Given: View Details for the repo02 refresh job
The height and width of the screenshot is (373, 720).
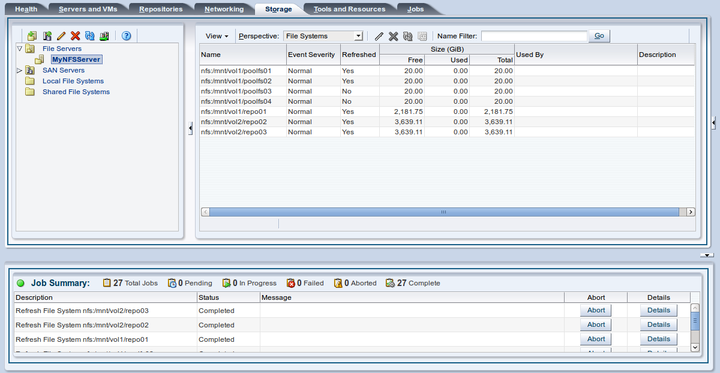Looking at the screenshot, I should (x=658, y=325).
